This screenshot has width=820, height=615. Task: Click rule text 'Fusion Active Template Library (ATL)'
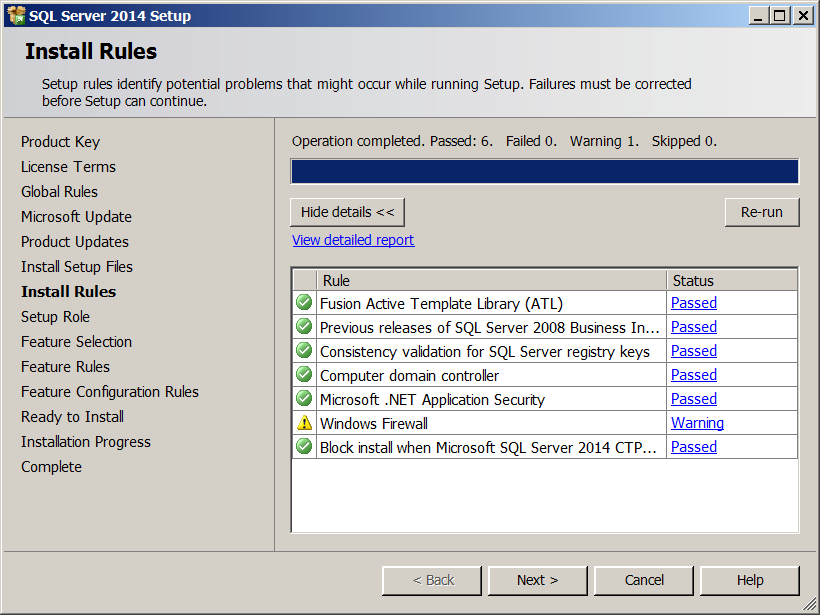(441, 304)
